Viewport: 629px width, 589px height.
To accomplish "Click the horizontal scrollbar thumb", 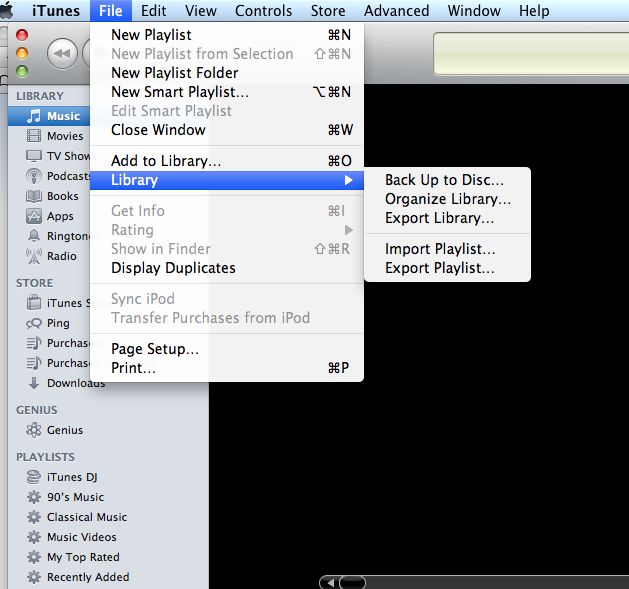I will (353, 583).
